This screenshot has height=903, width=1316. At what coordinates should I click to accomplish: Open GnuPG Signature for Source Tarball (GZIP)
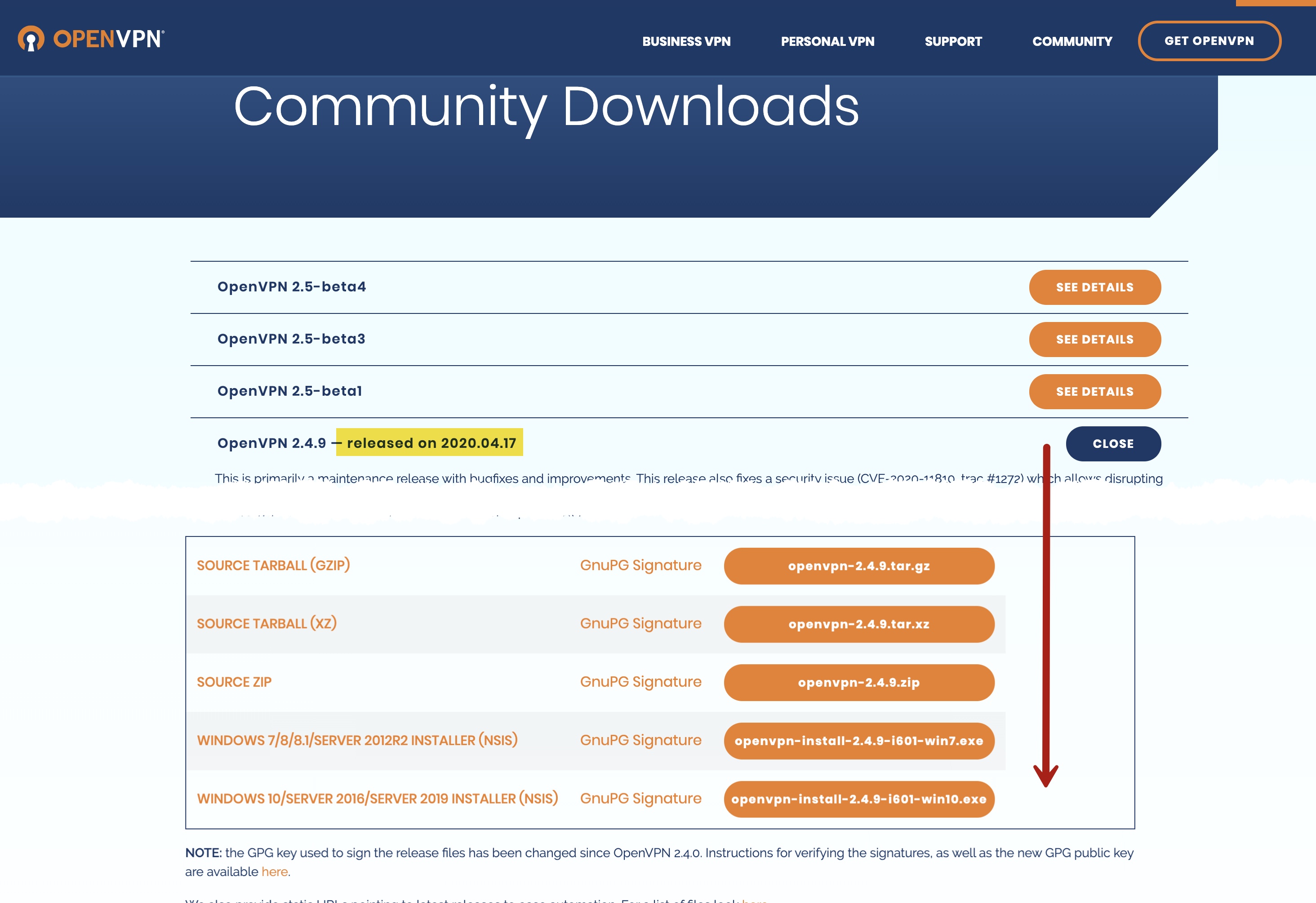(640, 565)
